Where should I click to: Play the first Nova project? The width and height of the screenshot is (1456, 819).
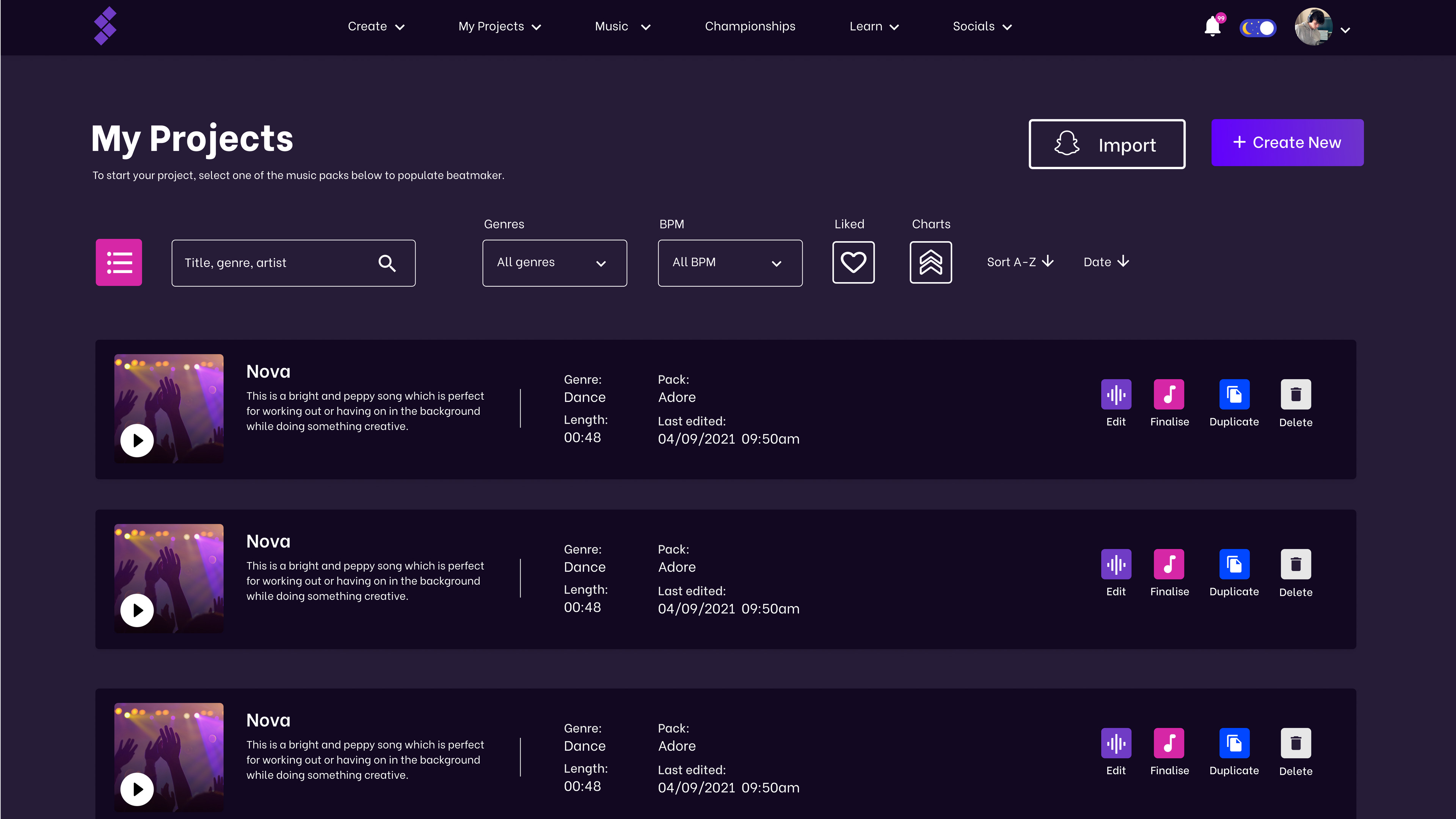[137, 440]
